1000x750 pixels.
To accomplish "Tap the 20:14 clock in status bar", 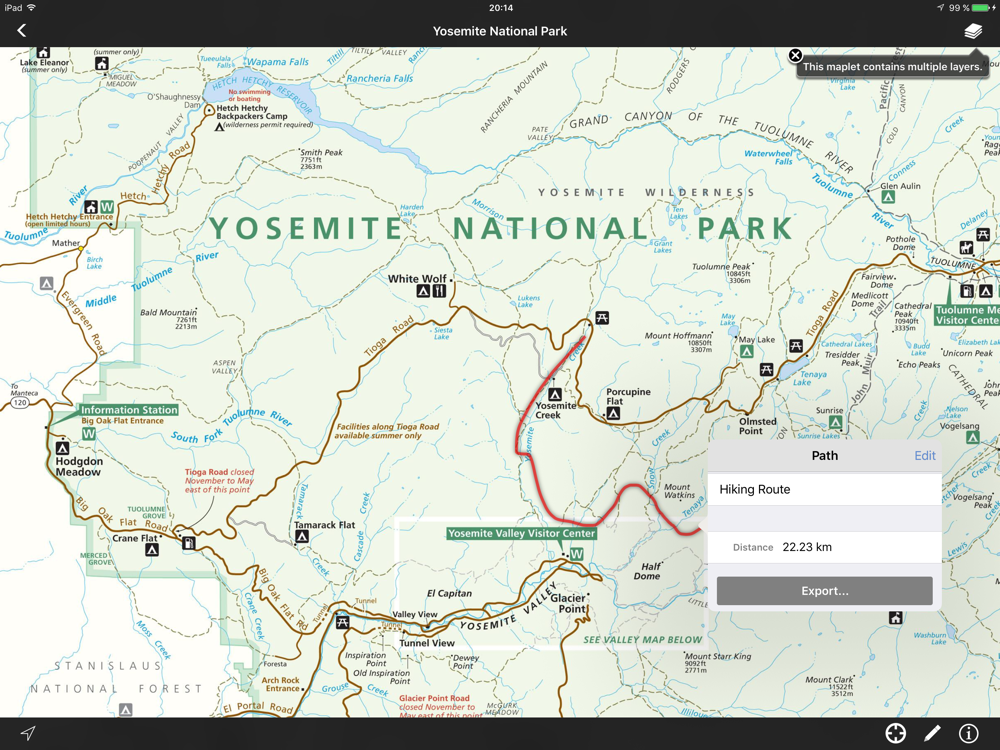I will pos(501,8).
